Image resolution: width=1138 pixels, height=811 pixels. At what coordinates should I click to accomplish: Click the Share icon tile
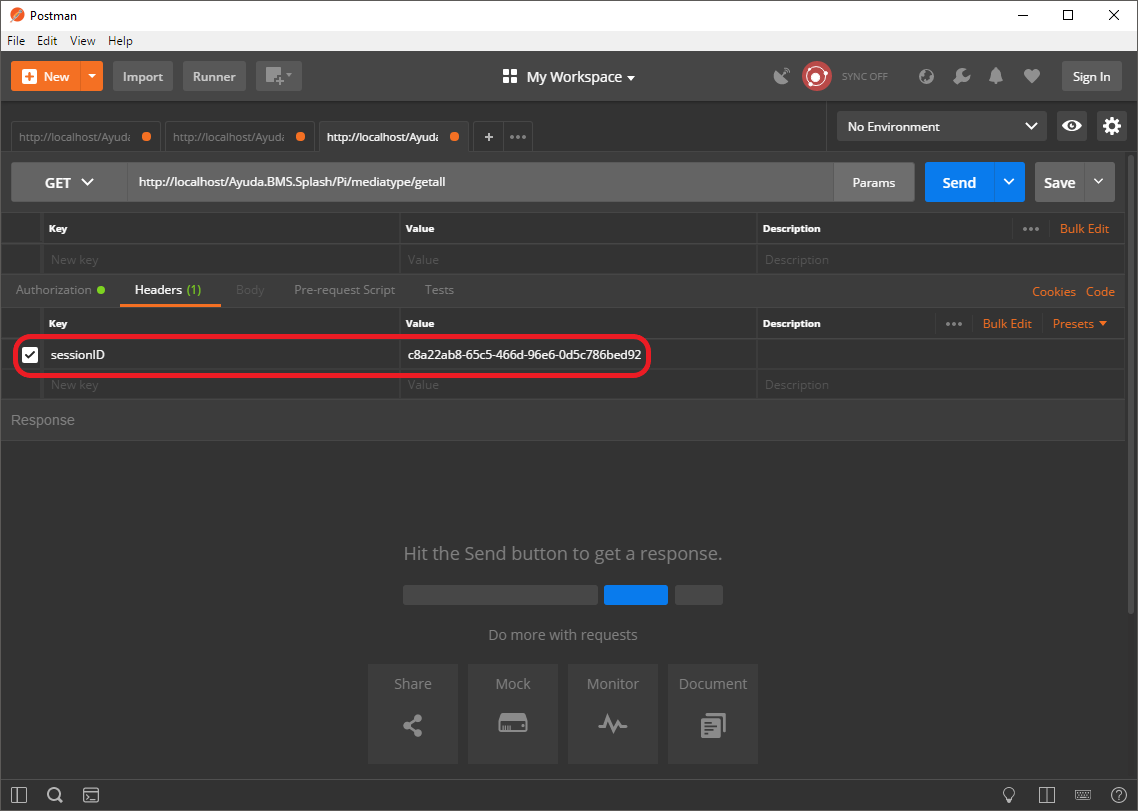pos(412,713)
